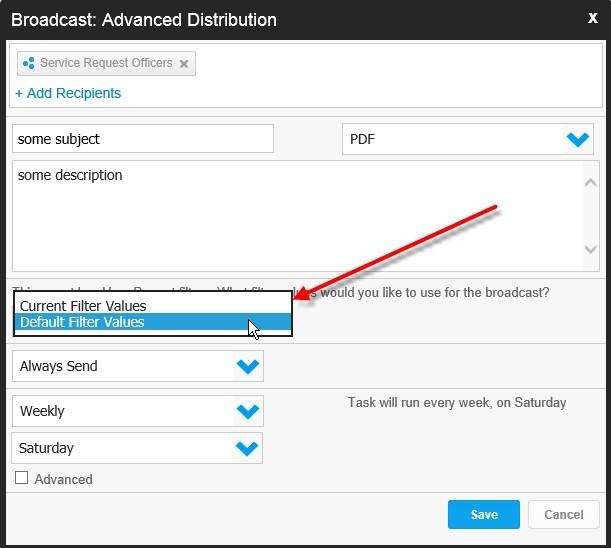Choose Default Filter Values option
611x548 pixels.
pos(82,322)
